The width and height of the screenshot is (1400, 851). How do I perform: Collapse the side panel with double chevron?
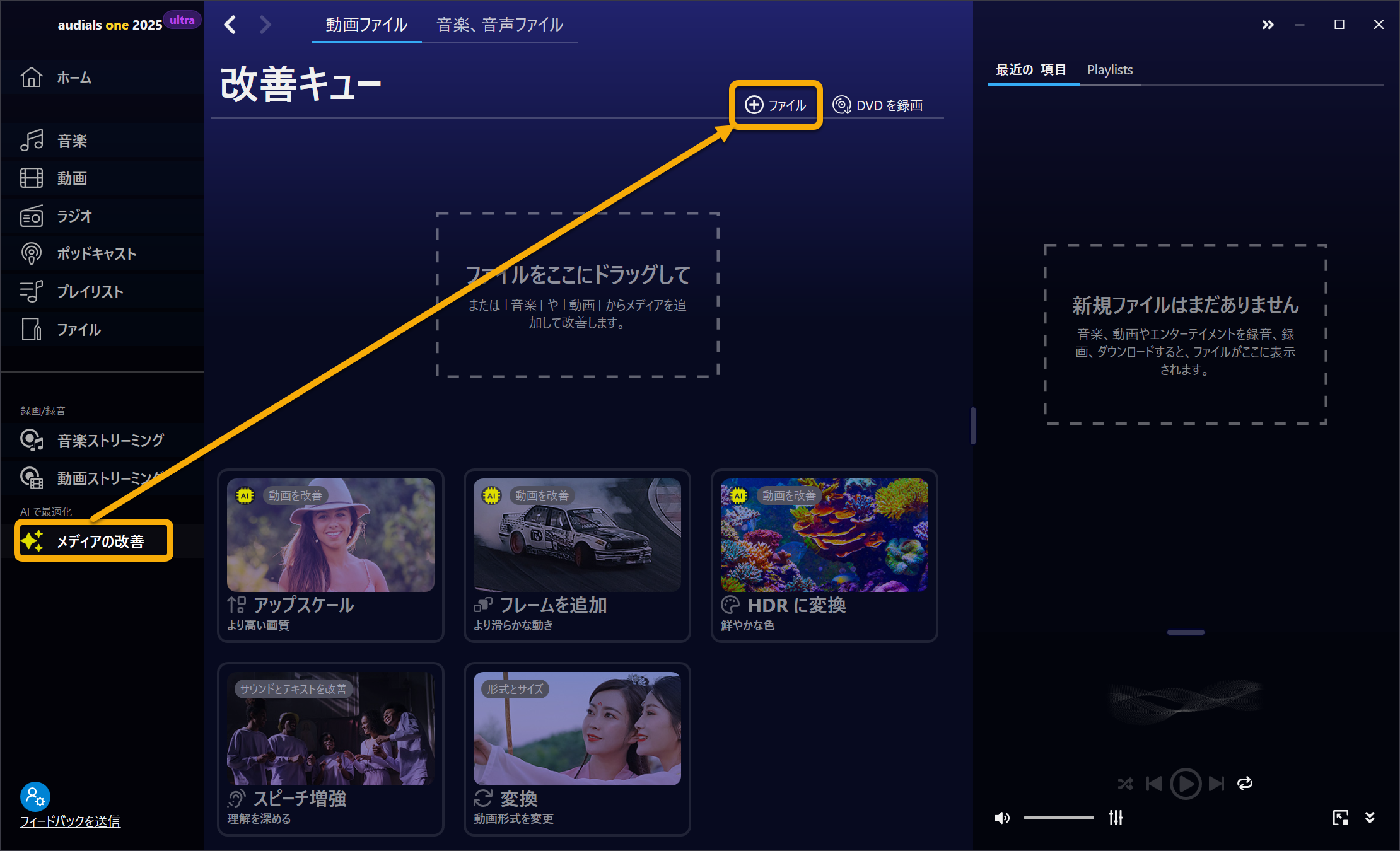[1268, 25]
